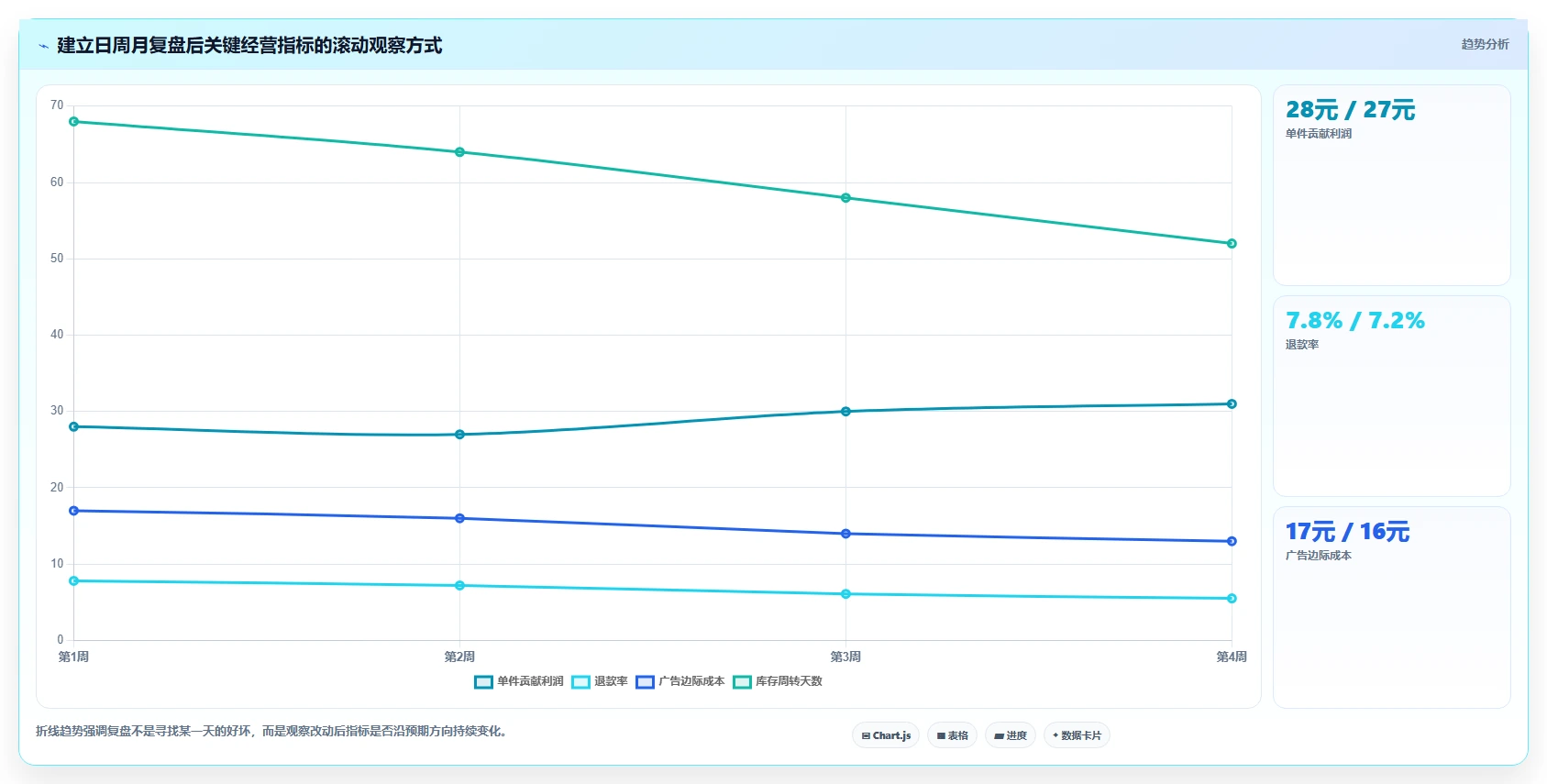Click the 0 y-axis tick label
Screen dimensions: 1547x784
point(61,640)
